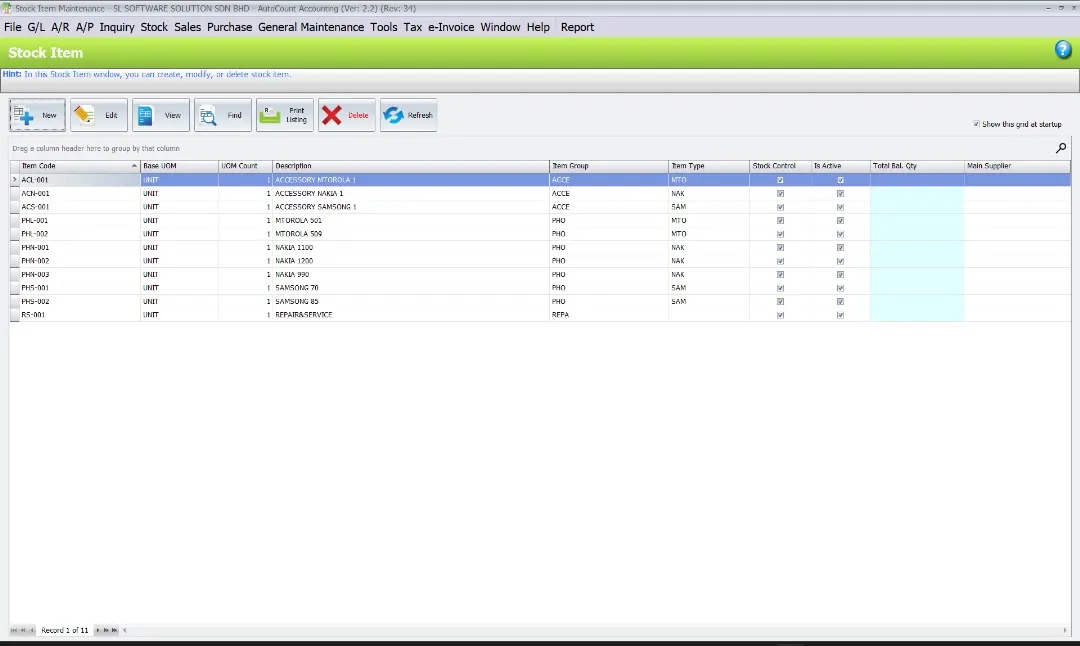Delete the selected stock item
Screen dimensions: 1080x646
click(345, 114)
